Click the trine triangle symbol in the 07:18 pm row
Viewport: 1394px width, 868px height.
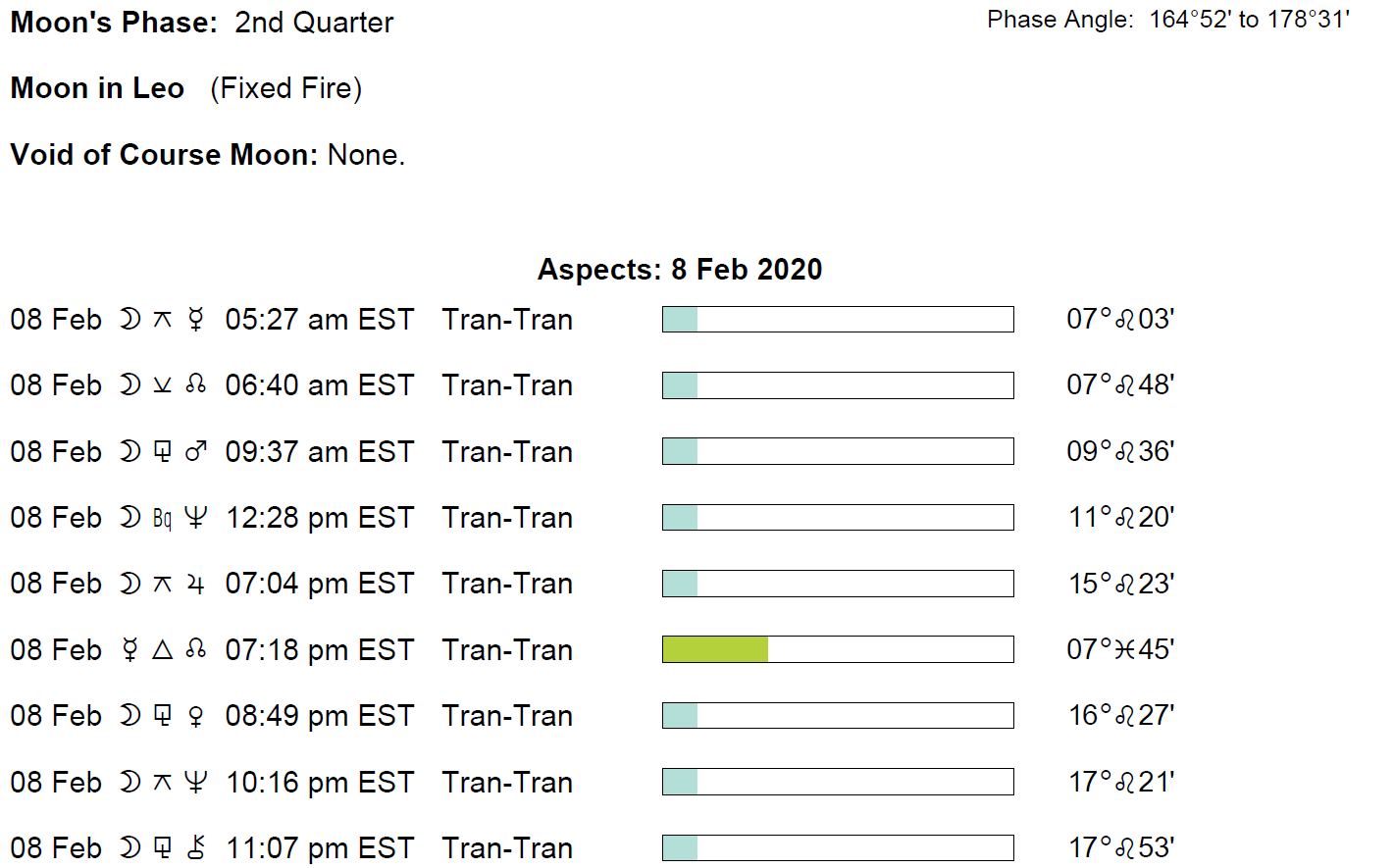pyautogui.click(x=163, y=649)
